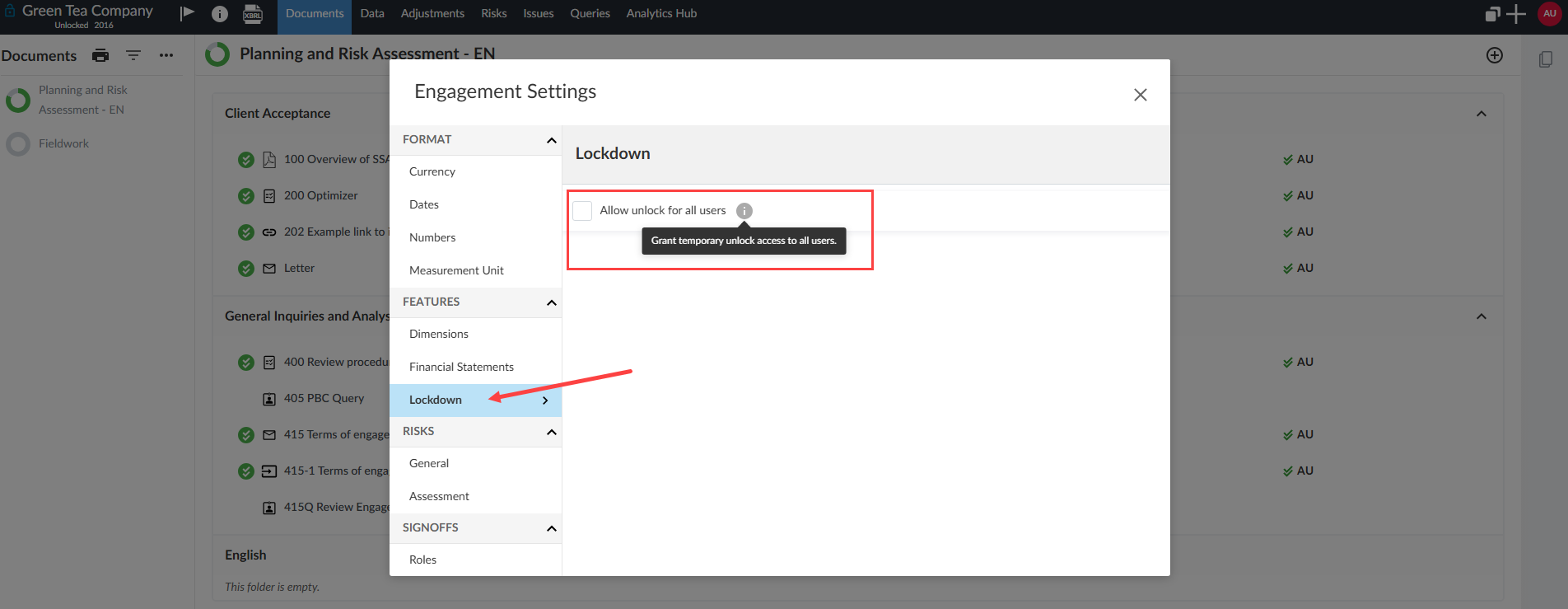Select General under Risks
1568x609 pixels.
tap(476, 463)
